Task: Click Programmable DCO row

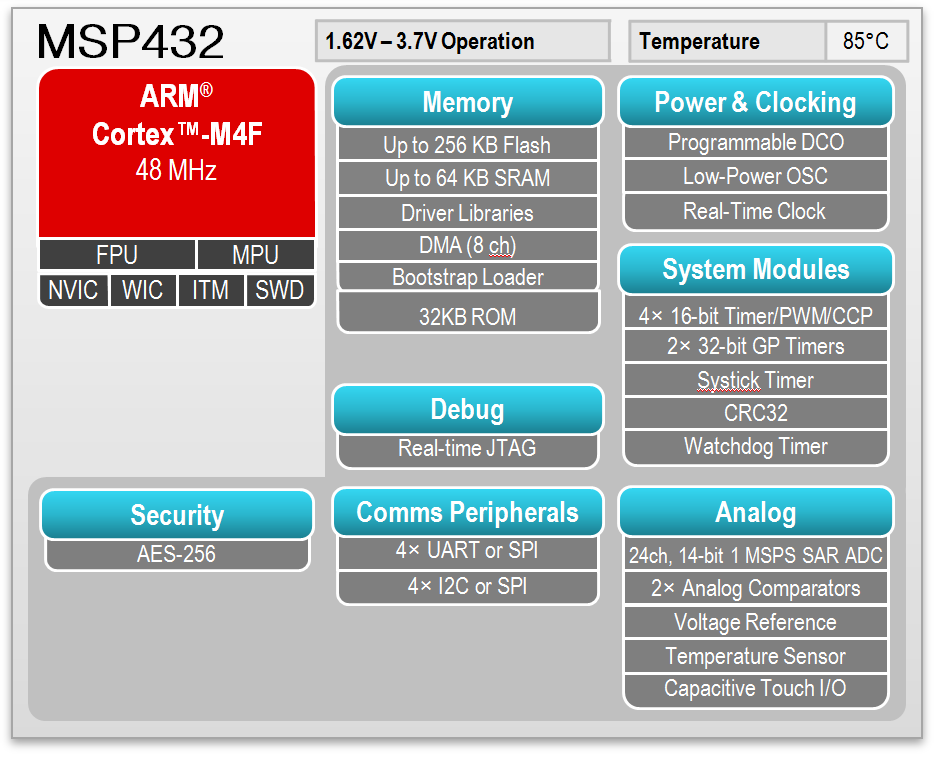Action: tap(756, 142)
